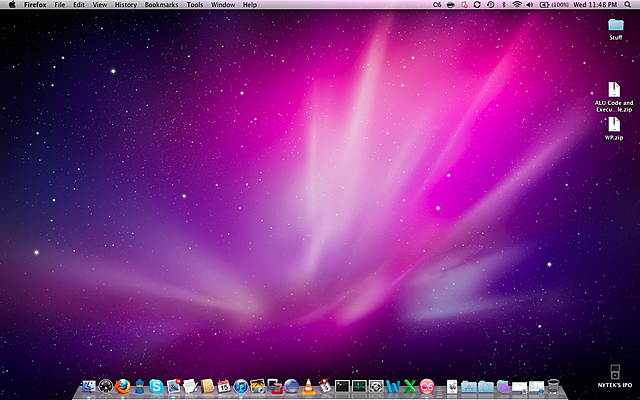Open the Tools menu
This screenshot has width=640, height=400.
(195, 5)
